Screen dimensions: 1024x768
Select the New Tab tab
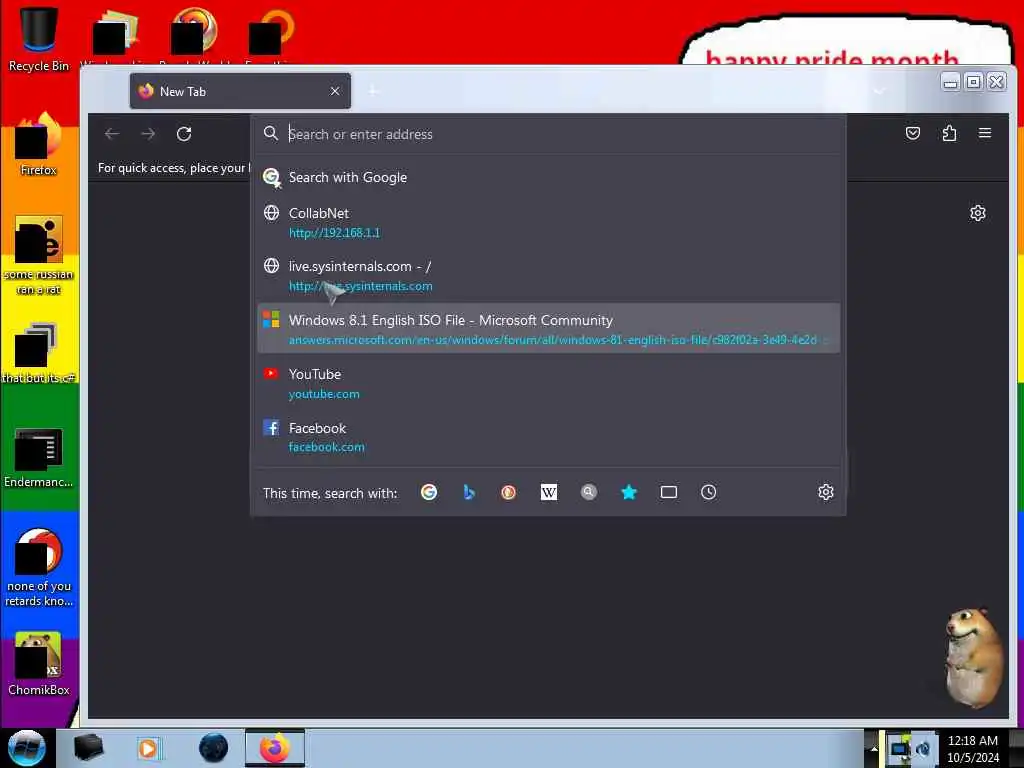click(240, 91)
